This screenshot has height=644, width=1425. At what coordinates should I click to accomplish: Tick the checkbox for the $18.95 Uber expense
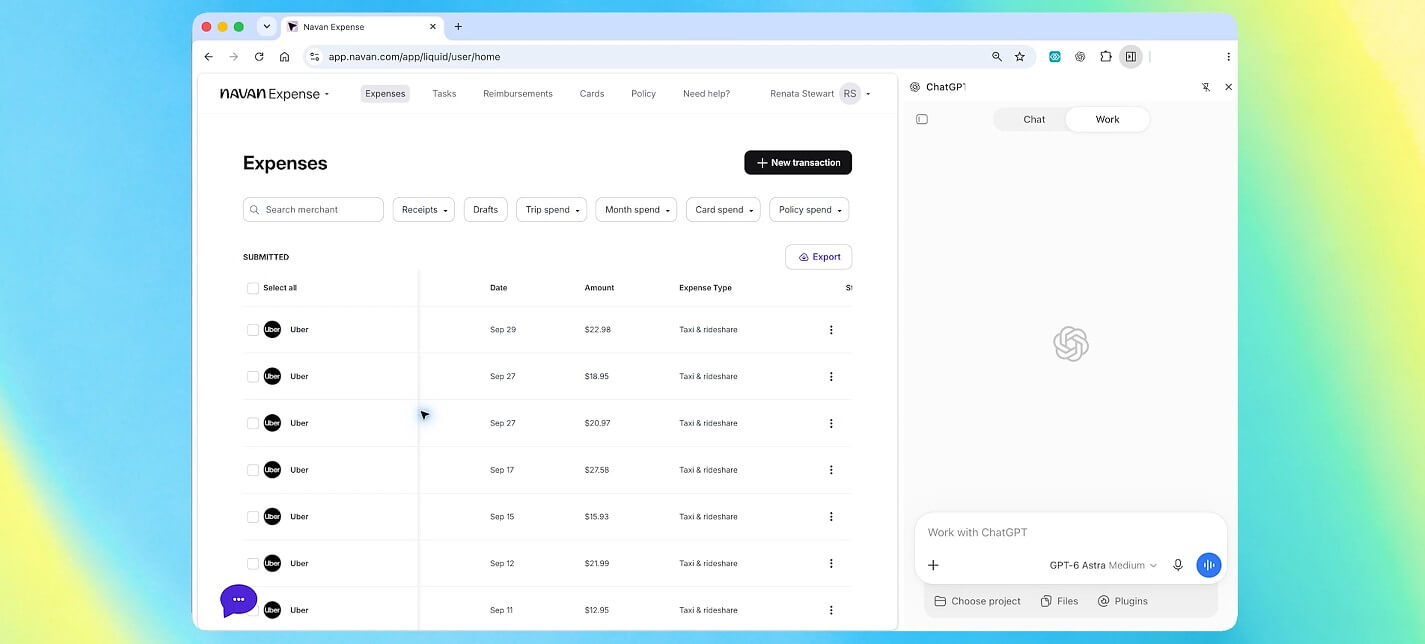(253, 377)
